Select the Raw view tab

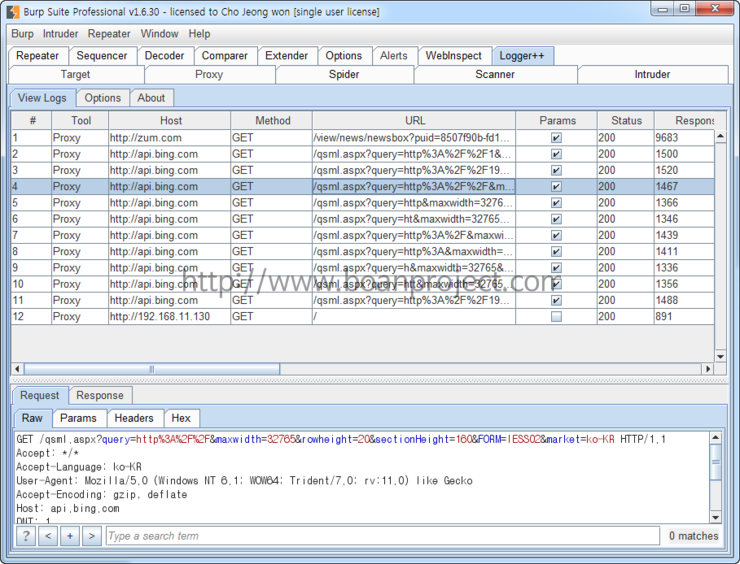[32, 418]
